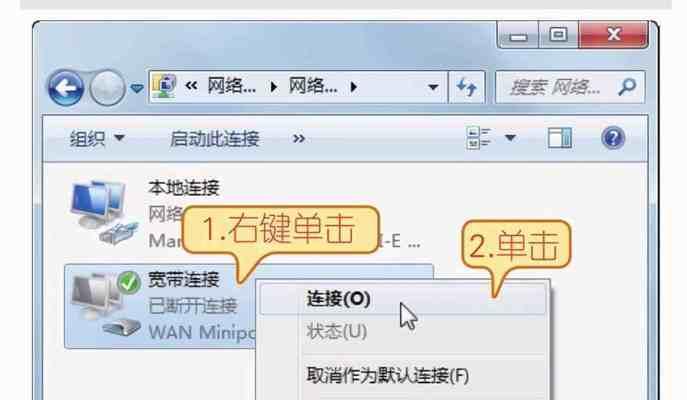Image resolution: width=687 pixels, height=400 pixels.
Task: Refresh the network connections list
Action: click(x=467, y=87)
